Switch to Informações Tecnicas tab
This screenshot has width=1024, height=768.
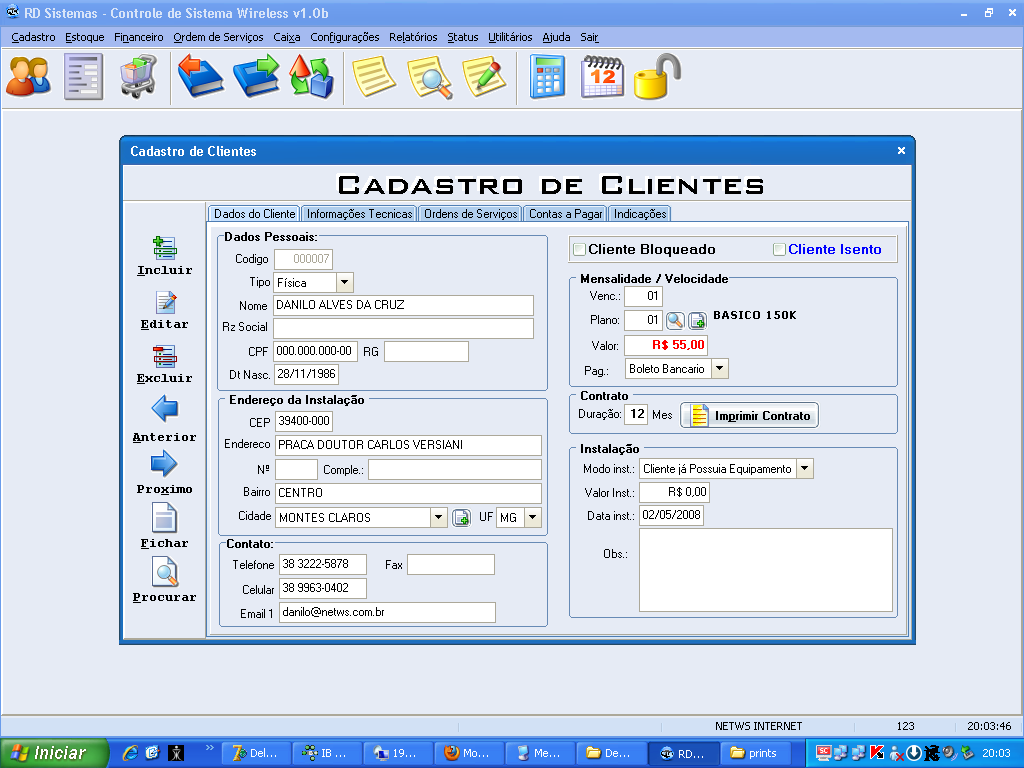pos(359,214)
